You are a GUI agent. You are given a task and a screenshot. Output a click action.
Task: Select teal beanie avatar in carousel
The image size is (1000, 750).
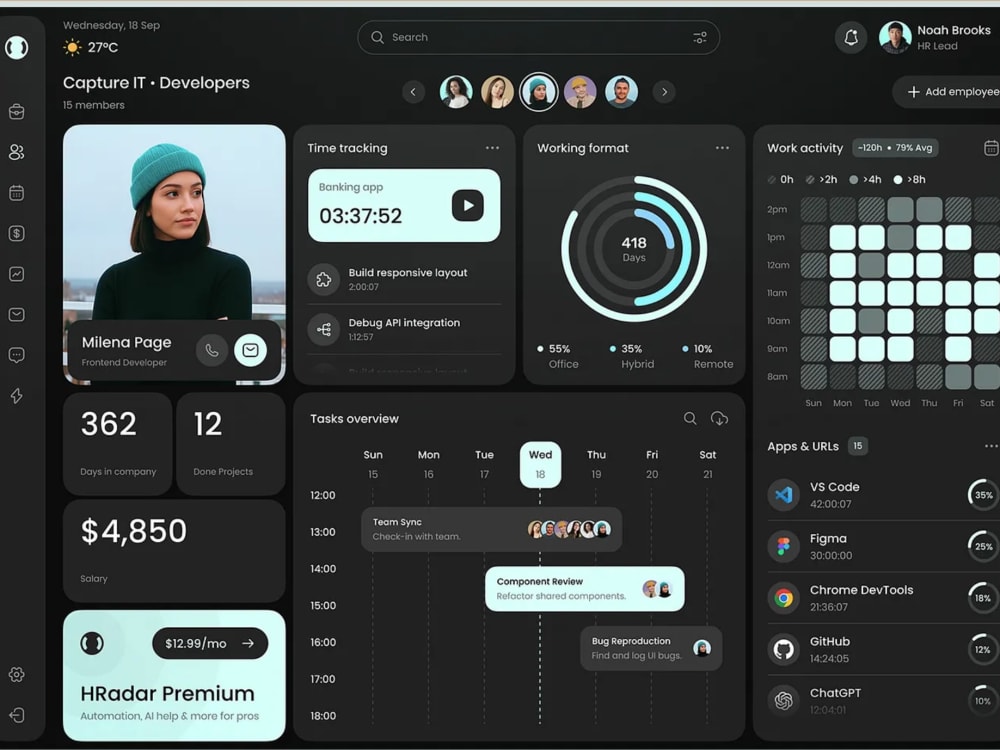point(539,92)
